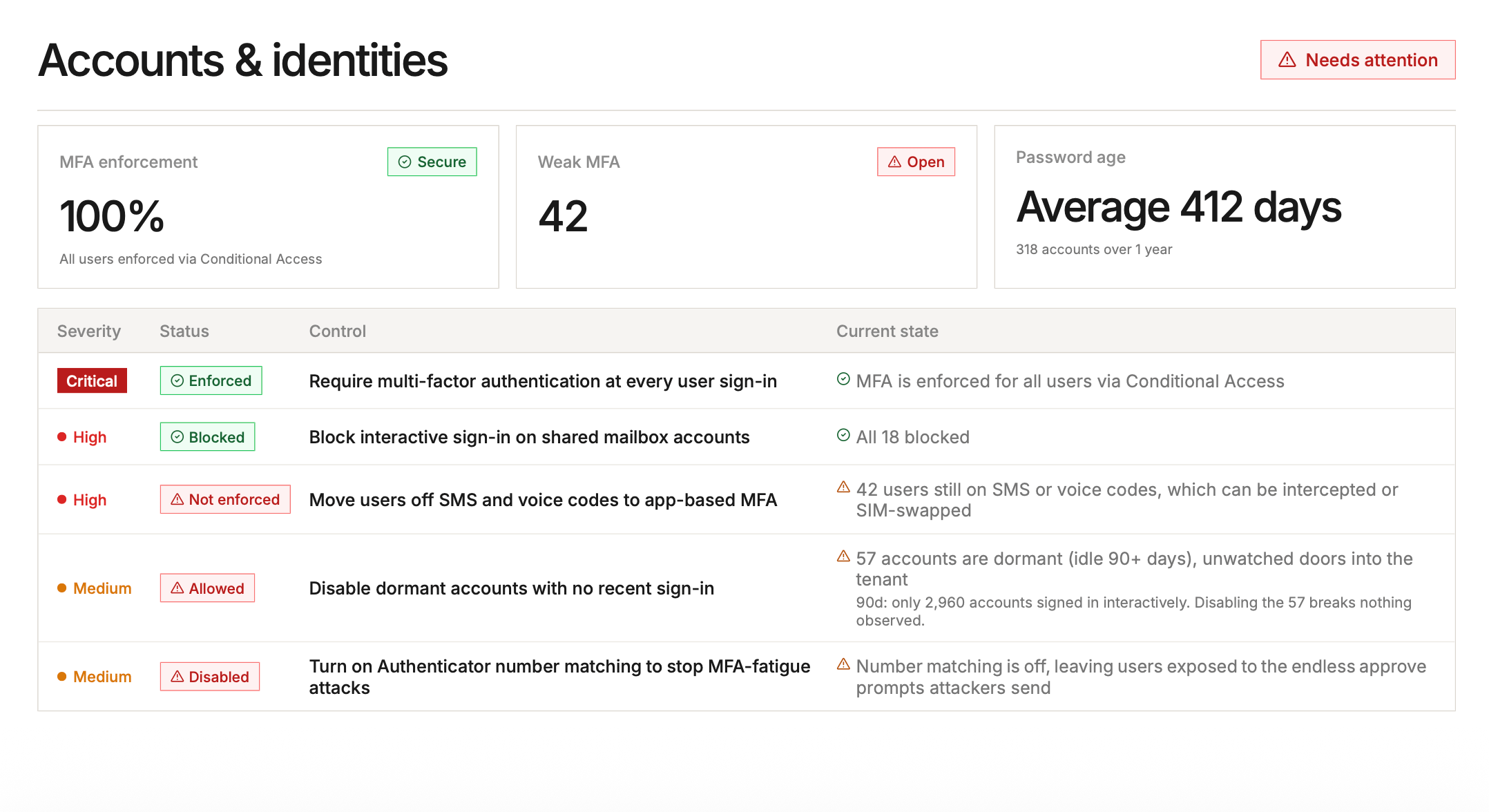Click 318 accounts over 1 year text
The width and height of the screenshot is (1489, 812).
[x=1094, y=249]
